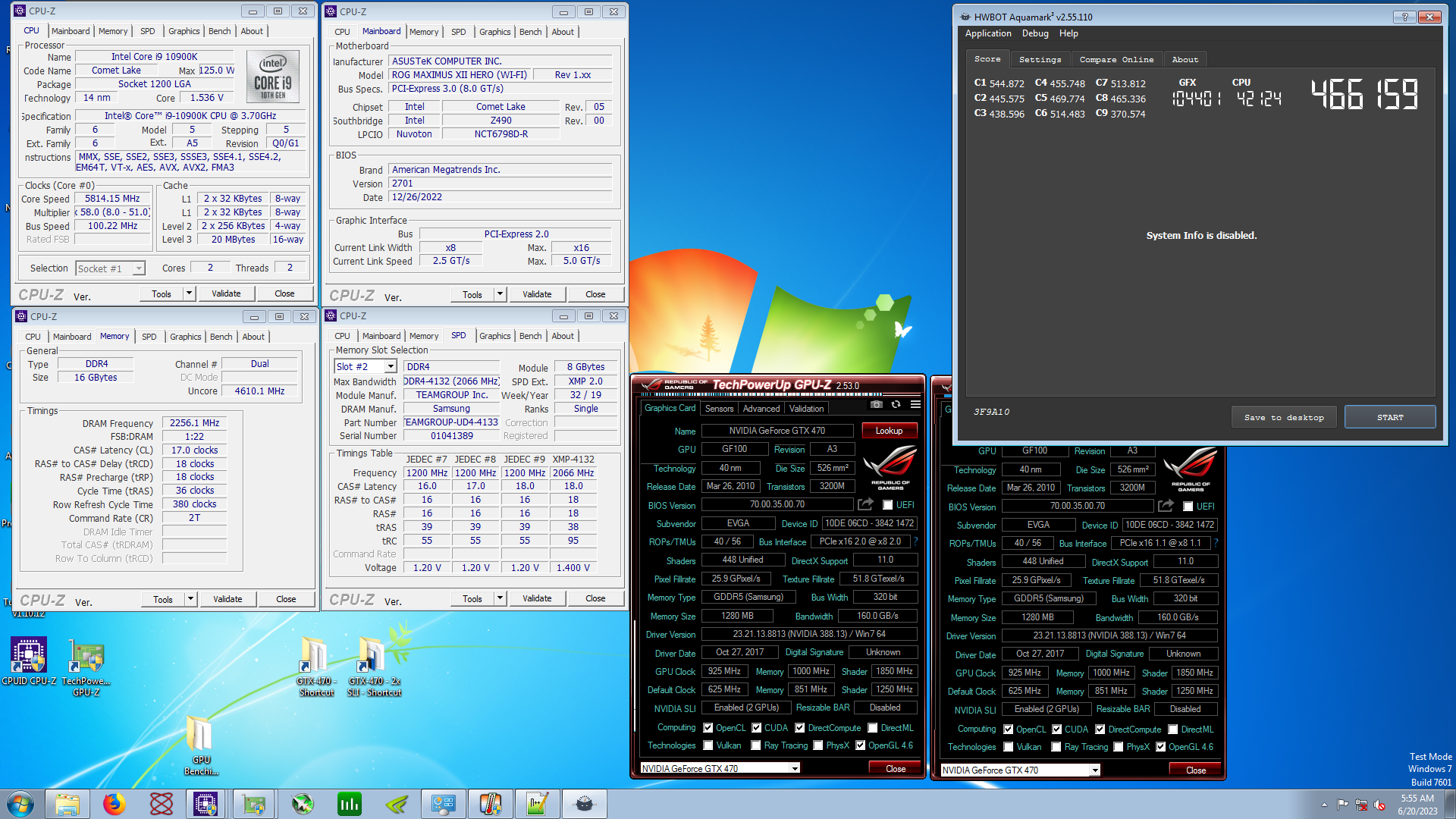Switch to Compare Online tab in Aquamark
The image size is (1456, 819).
point(1116,59)
